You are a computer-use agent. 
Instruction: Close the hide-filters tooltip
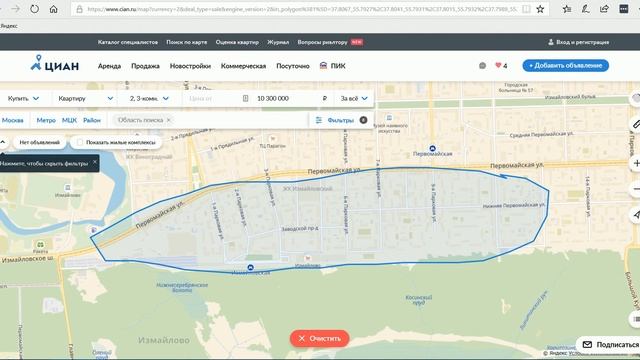click(95, 162)
